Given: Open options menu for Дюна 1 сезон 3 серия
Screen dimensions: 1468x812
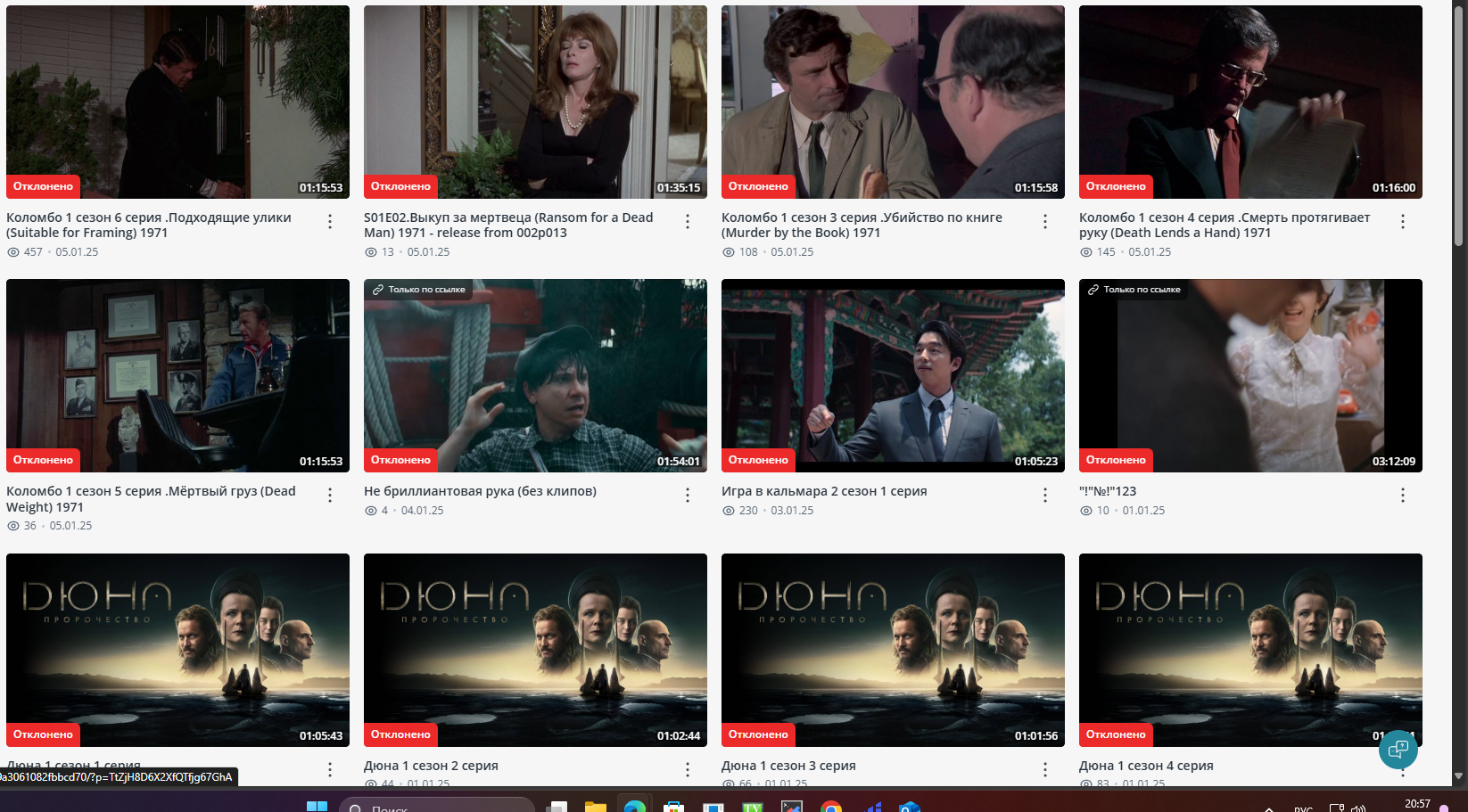Looking at the screenshot, I should pyautogui.click(x=1045, y=769).
